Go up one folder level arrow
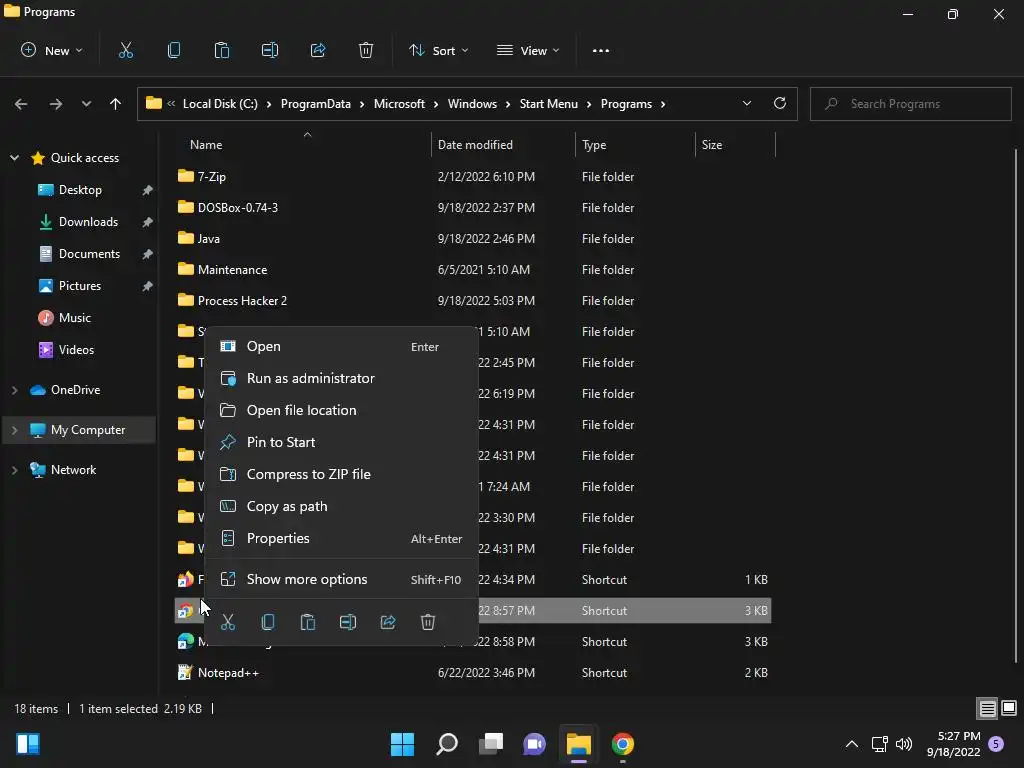 point(116,104)
